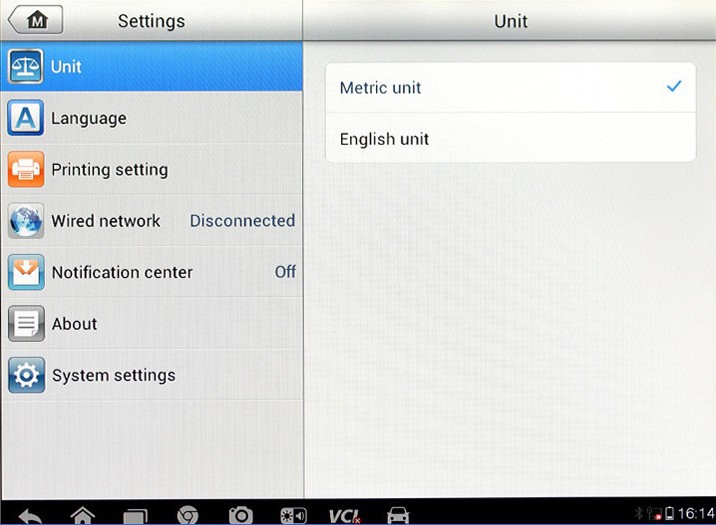Tap the M home button in header
Image resolution: width=716 pixels, height=525 pixels.
coord(36,20)
